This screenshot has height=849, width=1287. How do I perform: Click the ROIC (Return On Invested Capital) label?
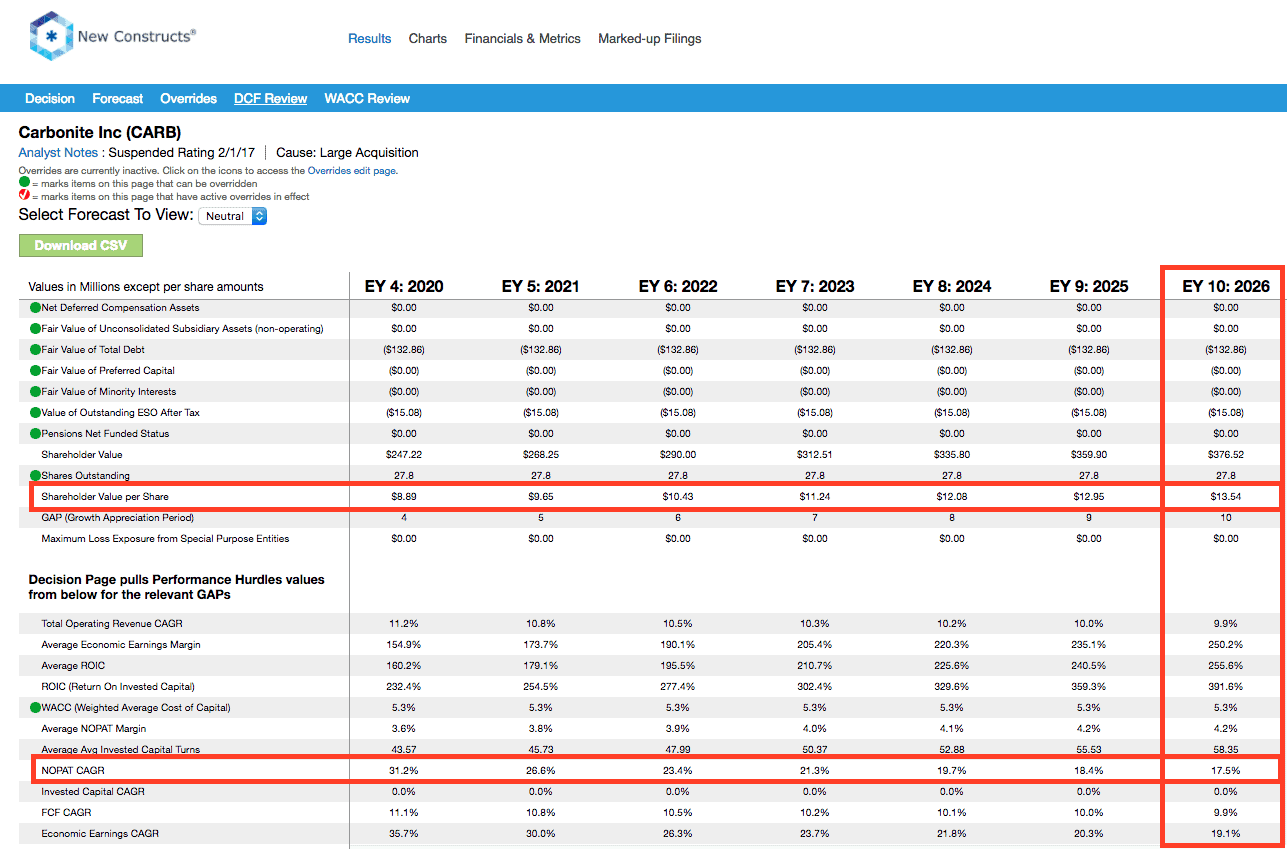coord(118,687)
